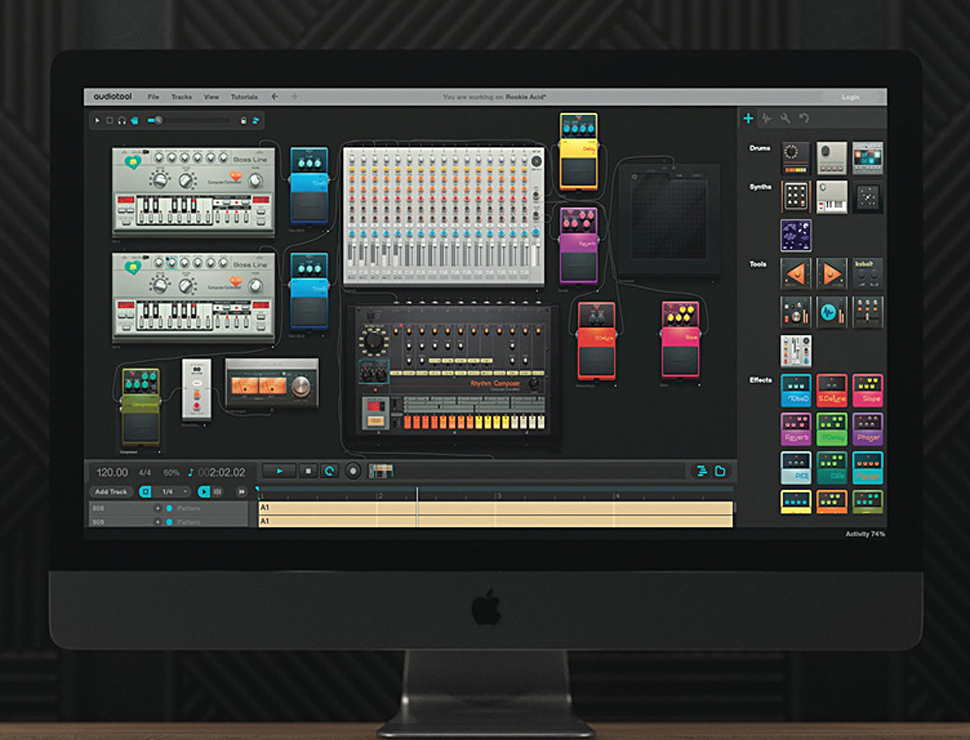
Task: Click the cyan folder icon in transport bar
Action: tap(720, 471)
